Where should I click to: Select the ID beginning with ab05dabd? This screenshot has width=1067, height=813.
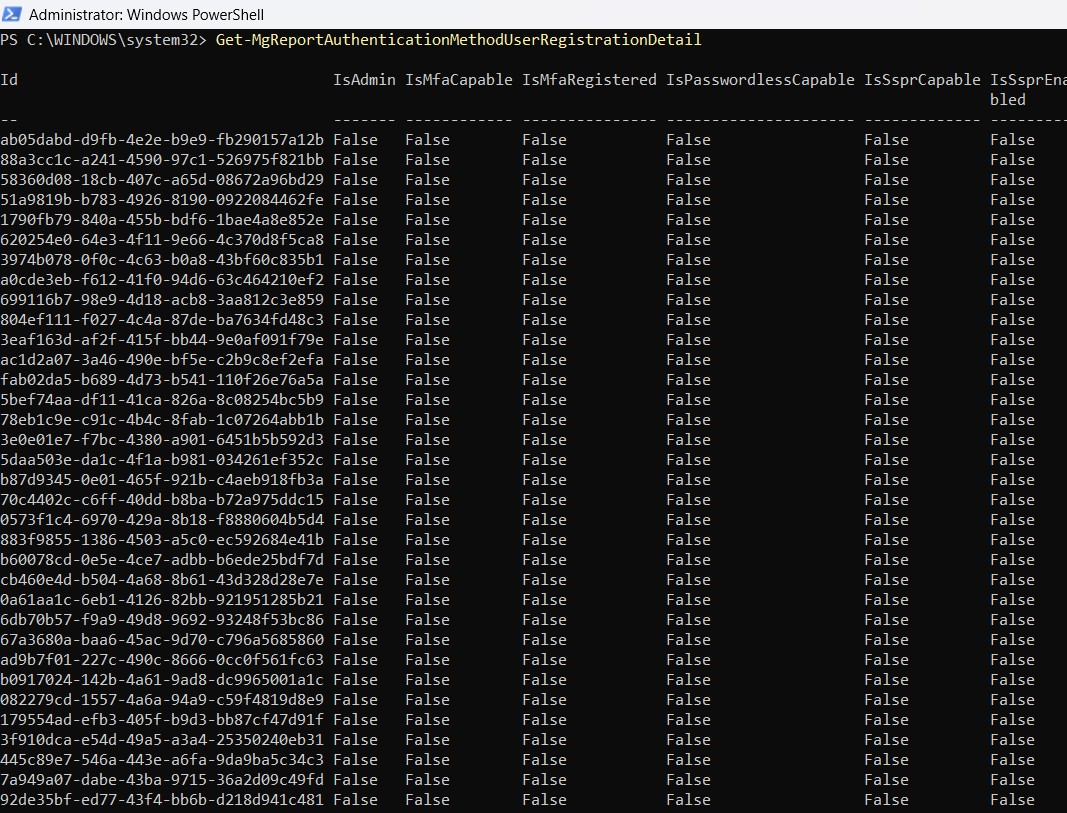pyautogui.click(x=162, y=140)
